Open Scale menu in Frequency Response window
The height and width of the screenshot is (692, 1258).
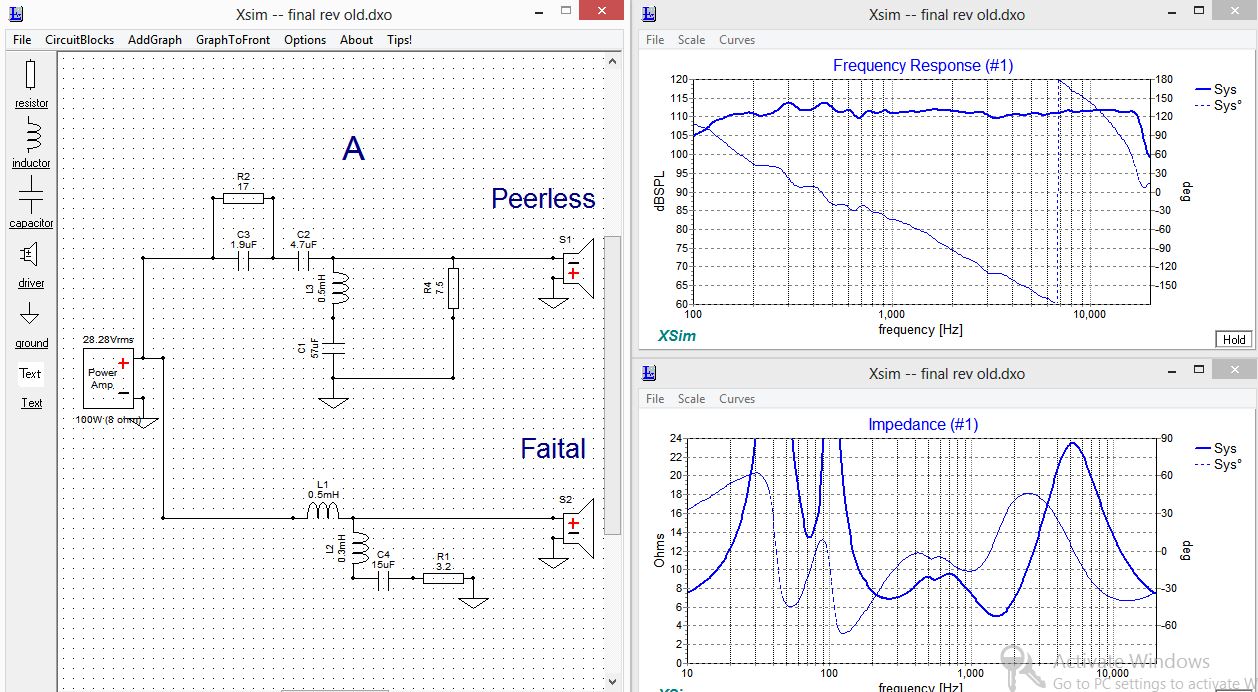point(691,40)
